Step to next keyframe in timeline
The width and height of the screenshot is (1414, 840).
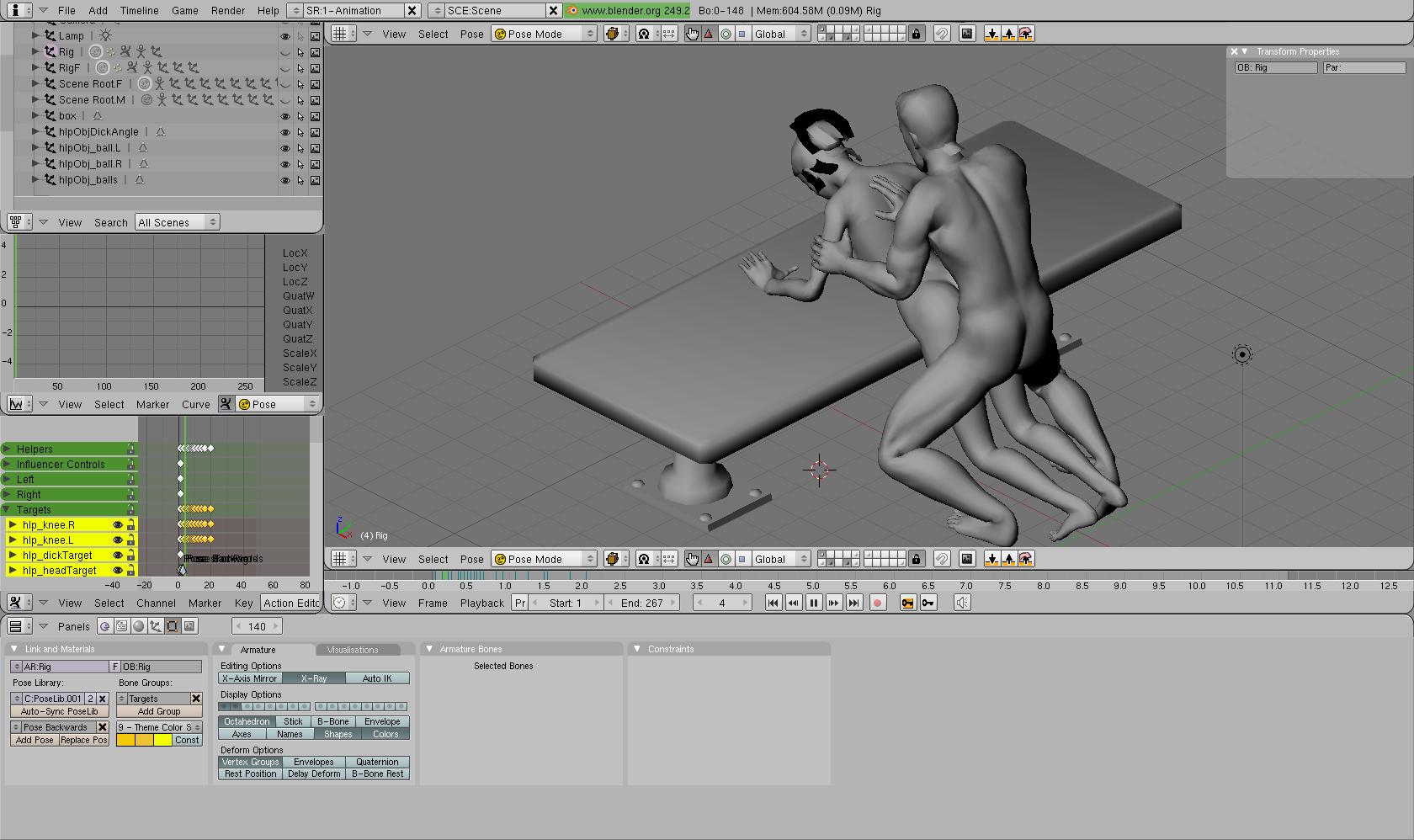[x=833, y=603]
